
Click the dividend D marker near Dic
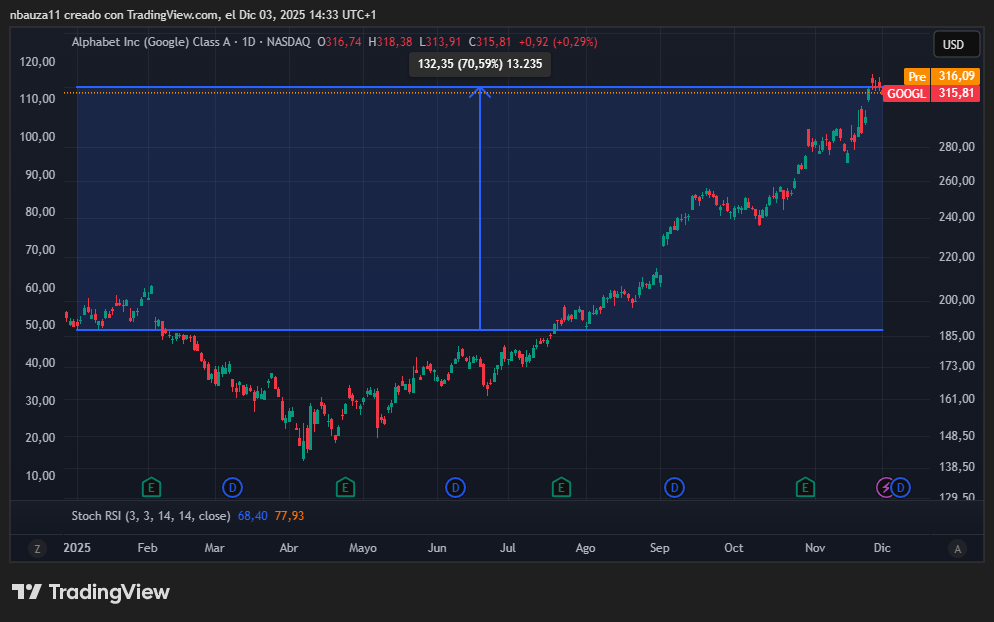point(901,487)
